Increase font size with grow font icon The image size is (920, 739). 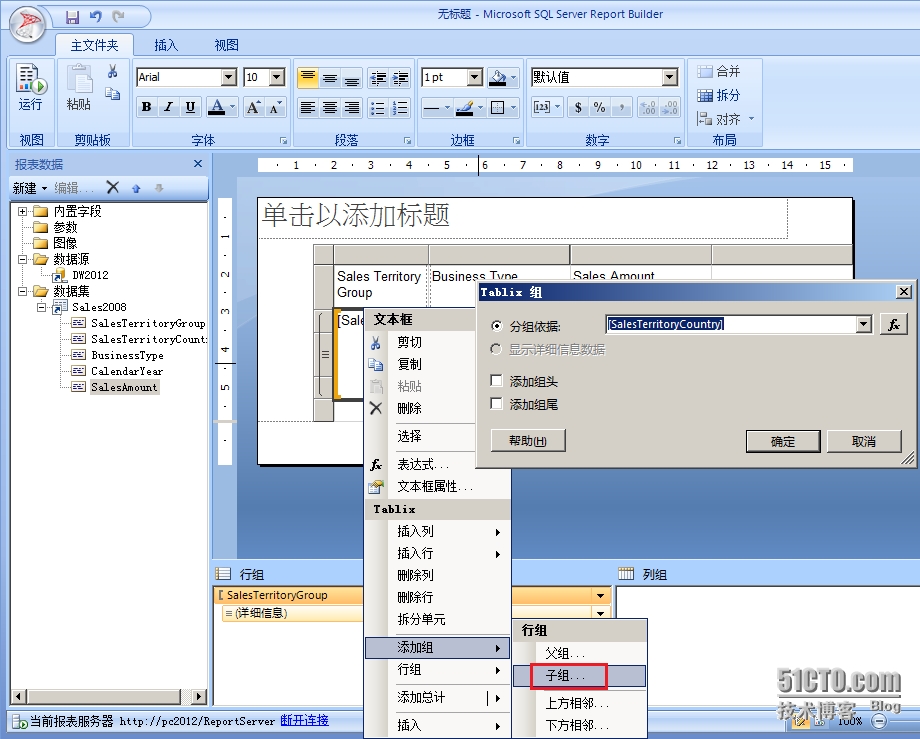[x=253, y=107]
